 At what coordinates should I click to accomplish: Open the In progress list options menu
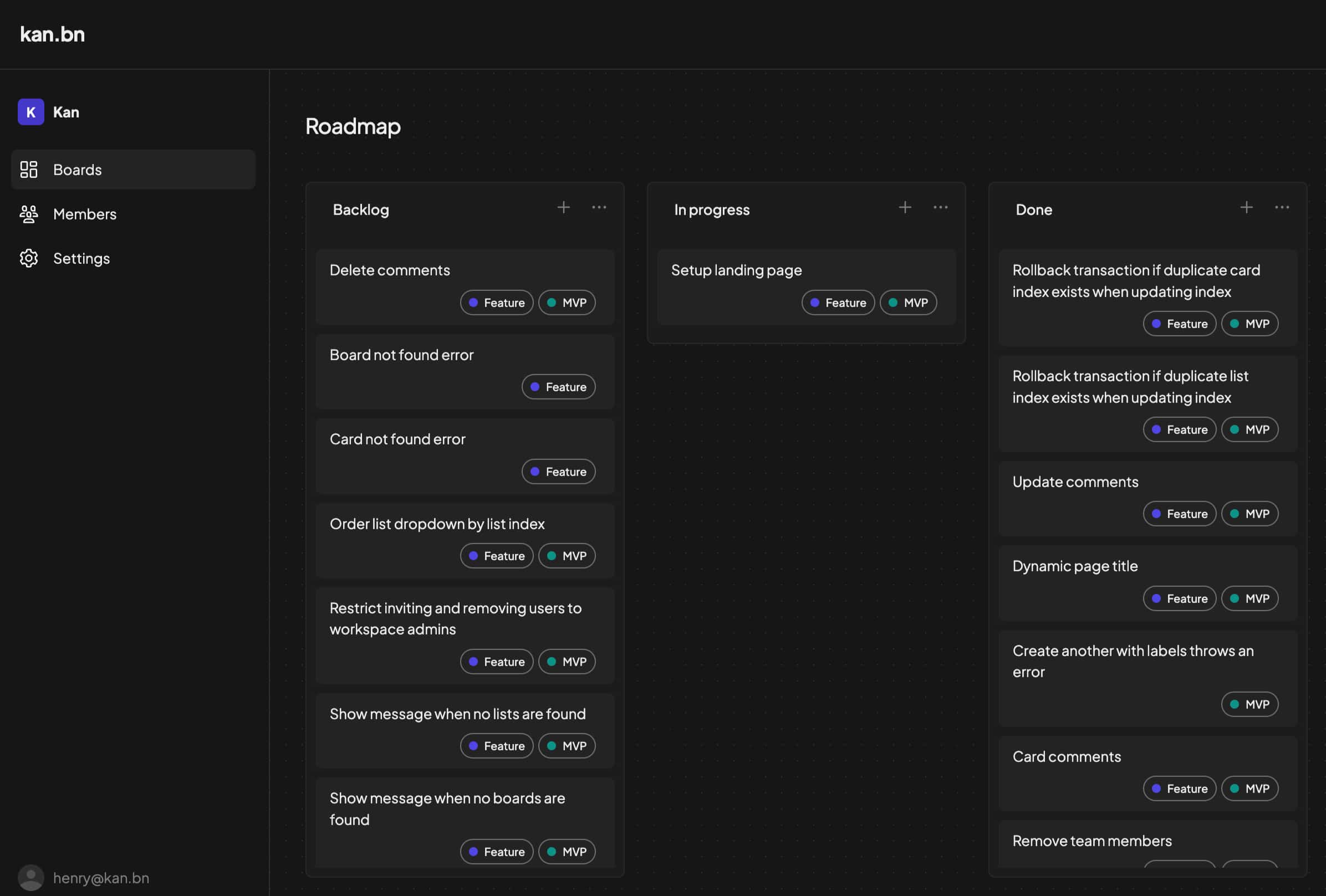940,208
